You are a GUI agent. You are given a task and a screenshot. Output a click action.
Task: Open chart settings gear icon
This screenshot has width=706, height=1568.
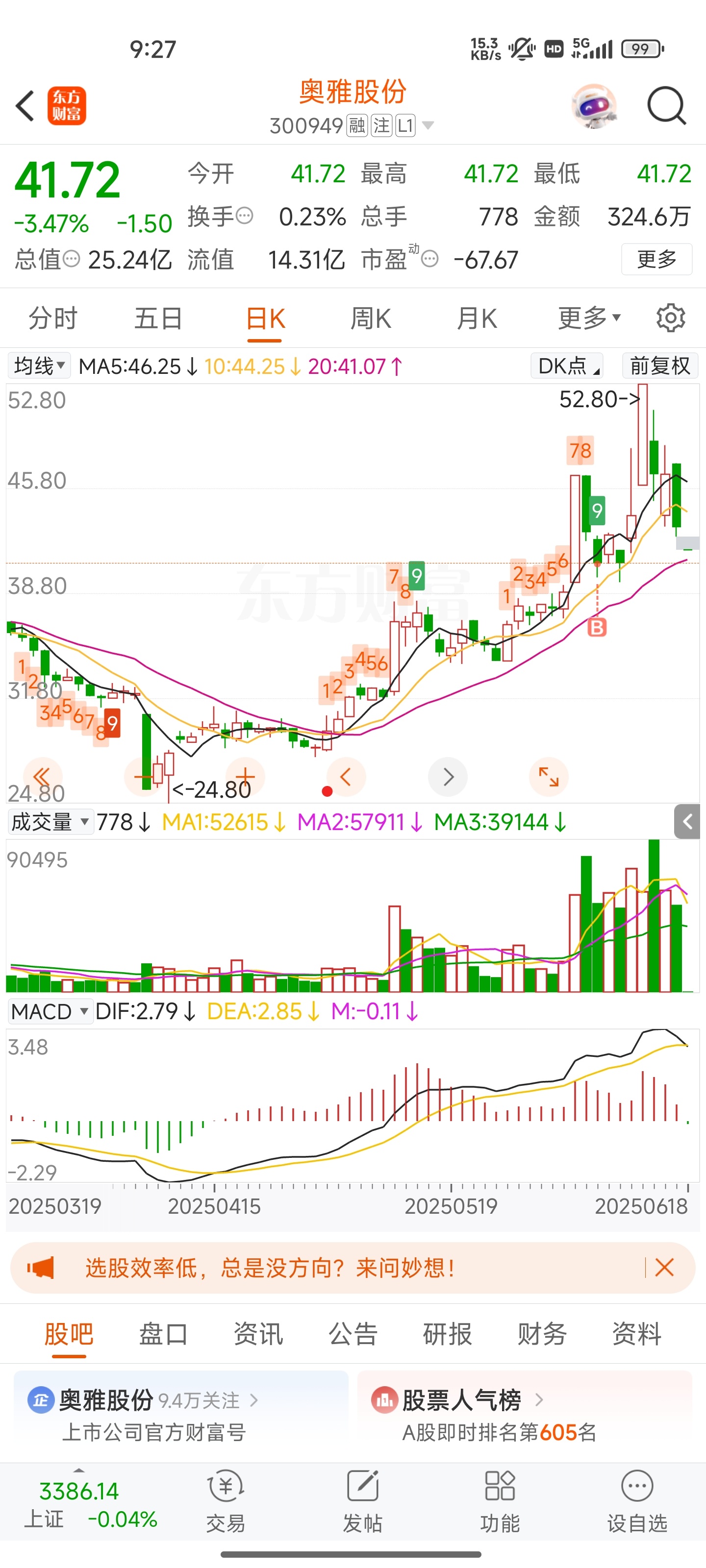[x=671, y=318]
